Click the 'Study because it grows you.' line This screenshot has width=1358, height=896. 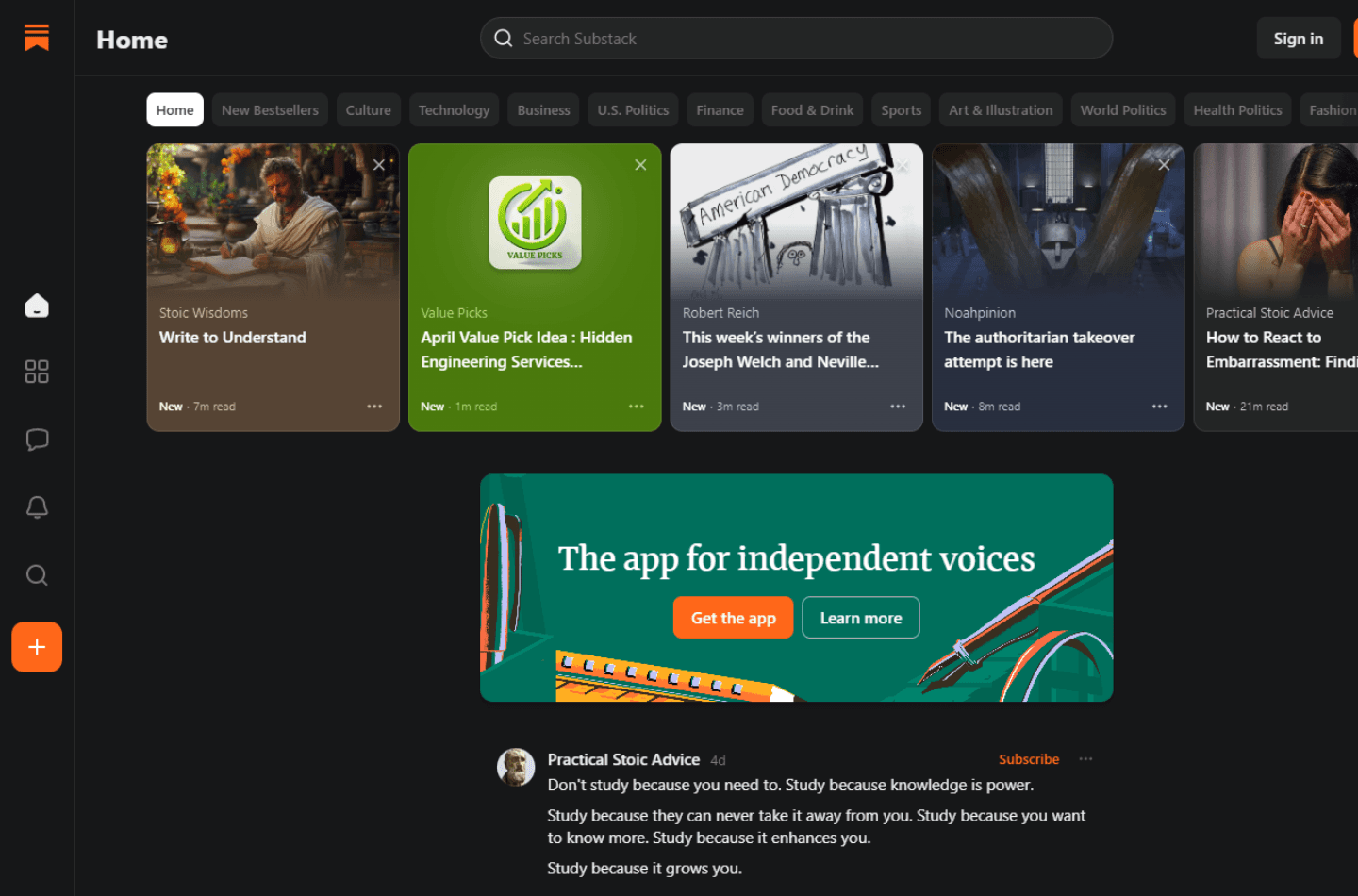(645, 869)
